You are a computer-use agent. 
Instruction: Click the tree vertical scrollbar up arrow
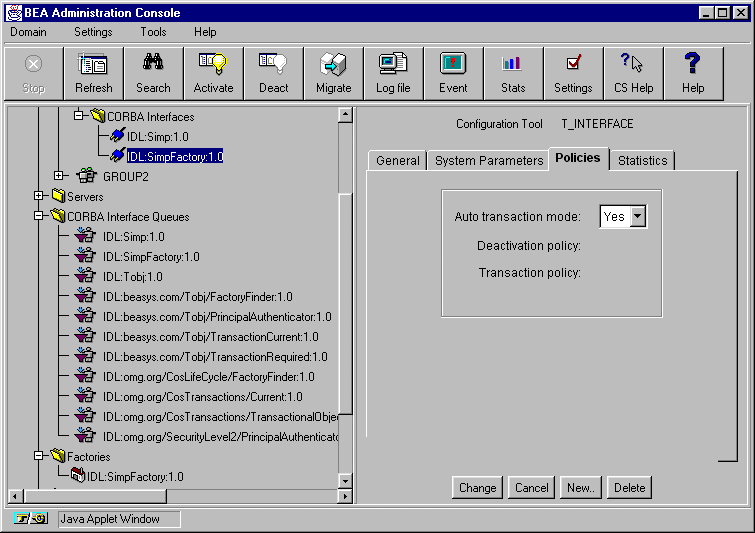[345, 115]
